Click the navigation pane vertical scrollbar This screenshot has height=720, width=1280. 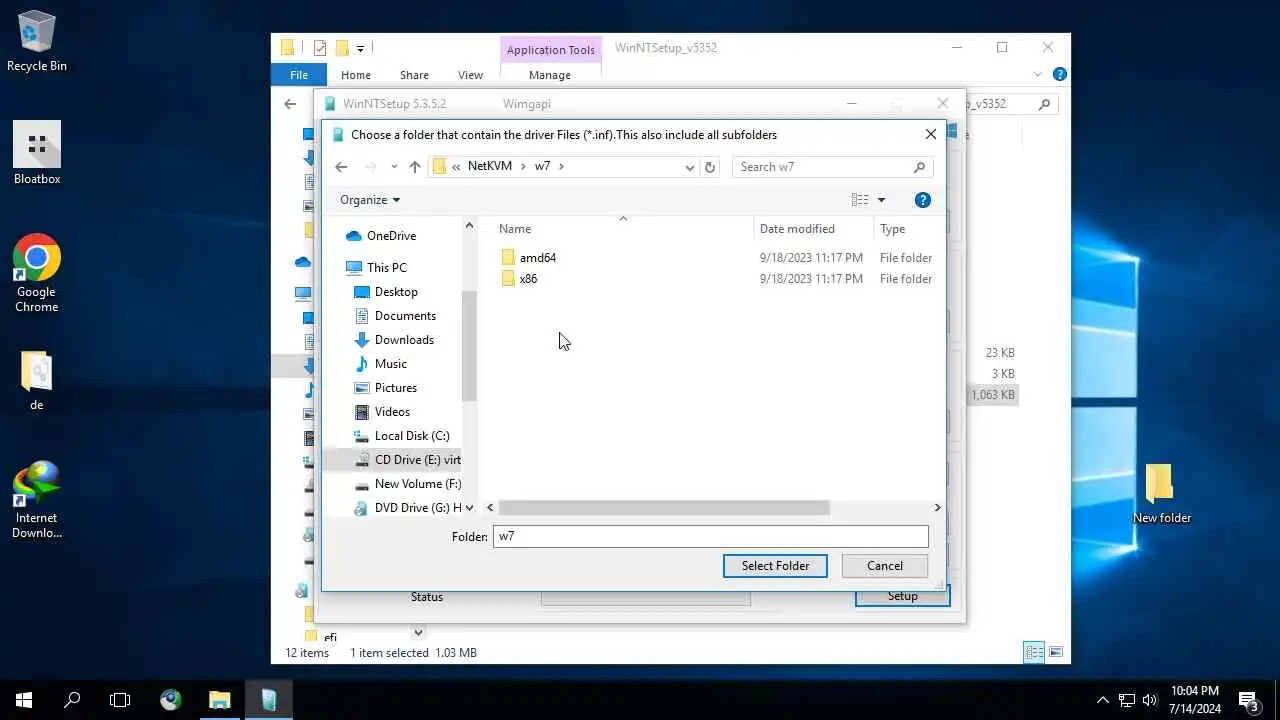click(x=469, y=345)
